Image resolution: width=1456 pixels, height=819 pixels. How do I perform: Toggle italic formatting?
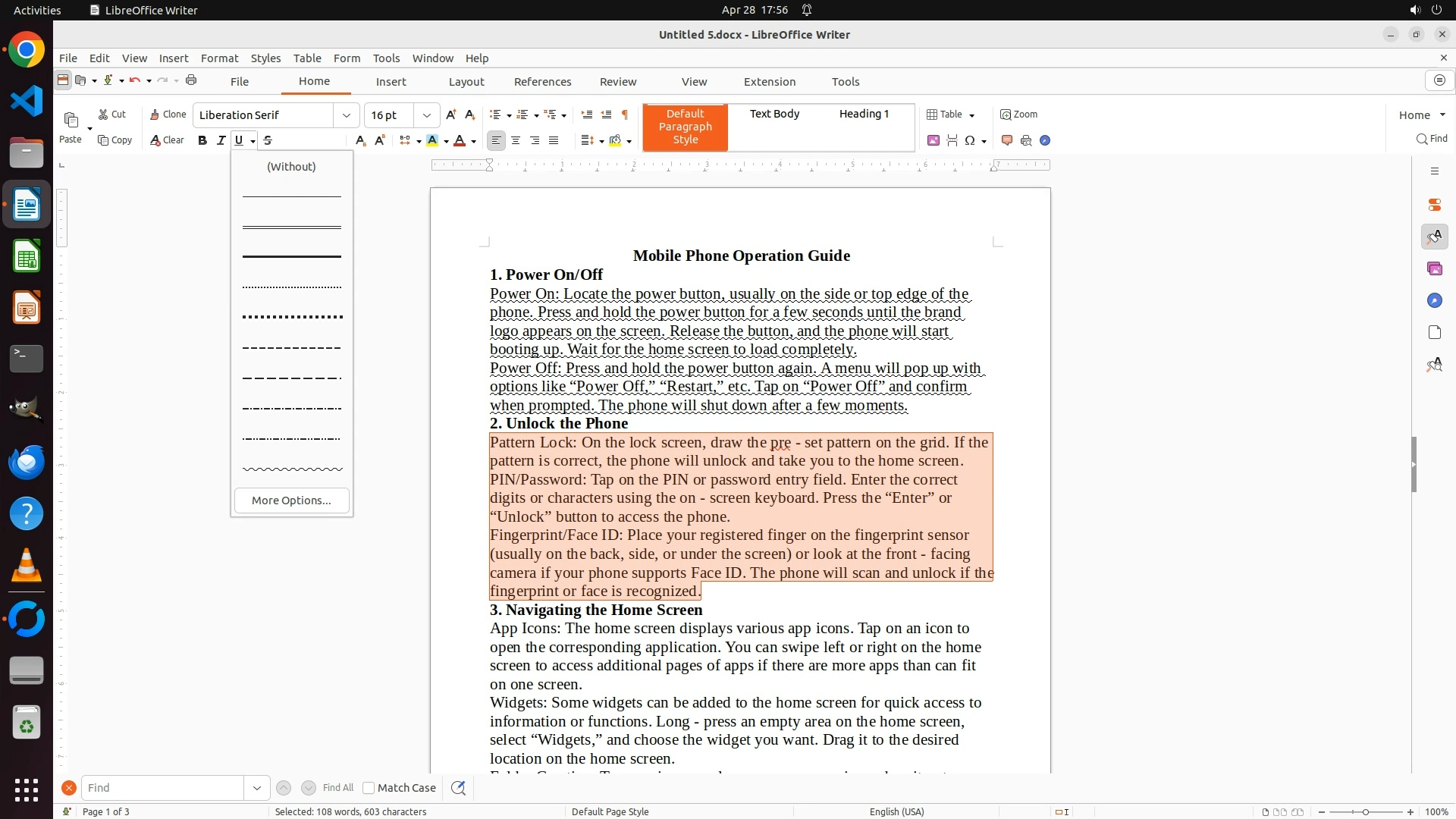(x=221, y=140)
